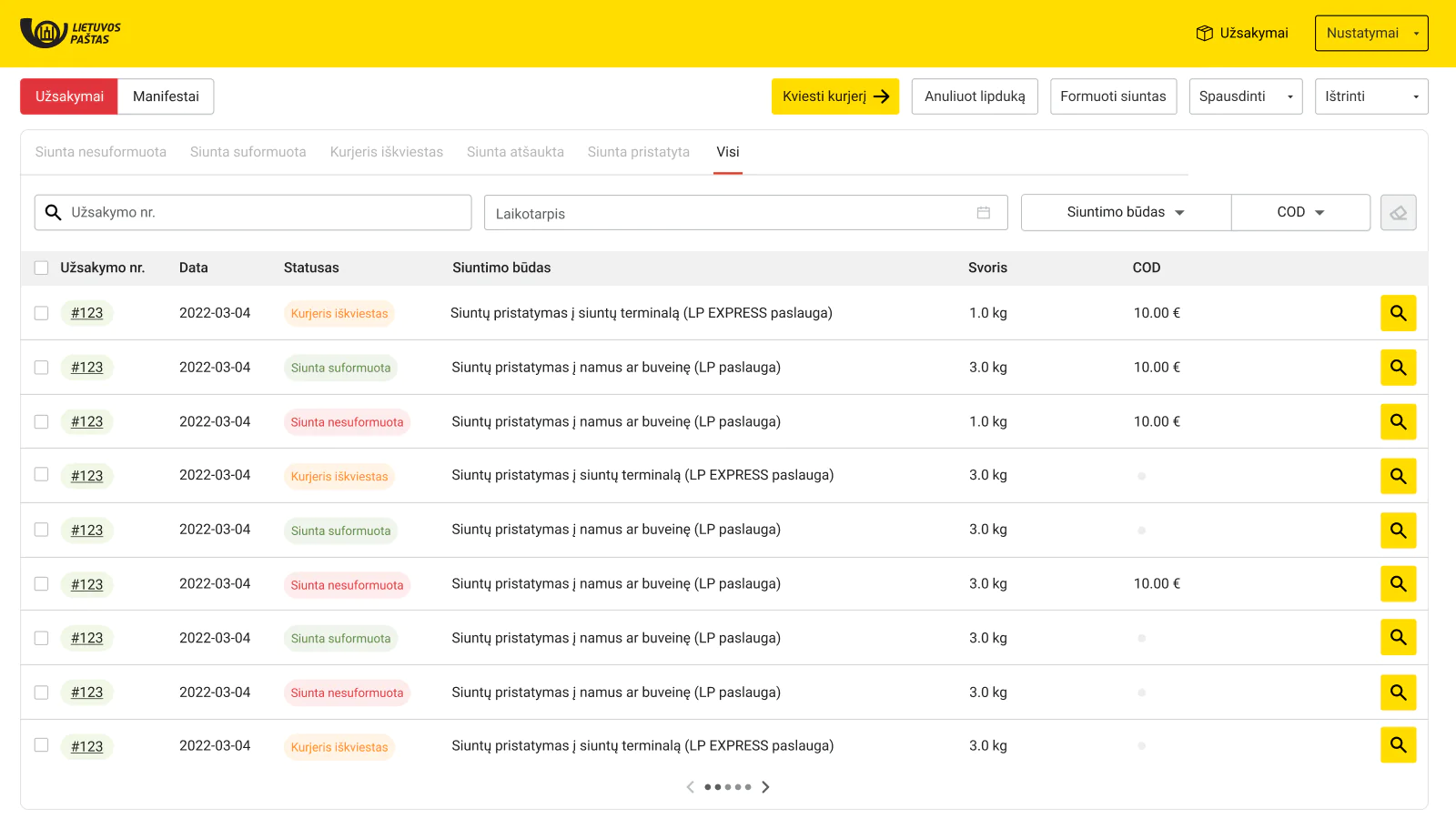This screenshot has height=819, width=1456.
Task: Go to previous page with left chevron
Action: pos(691,787)
